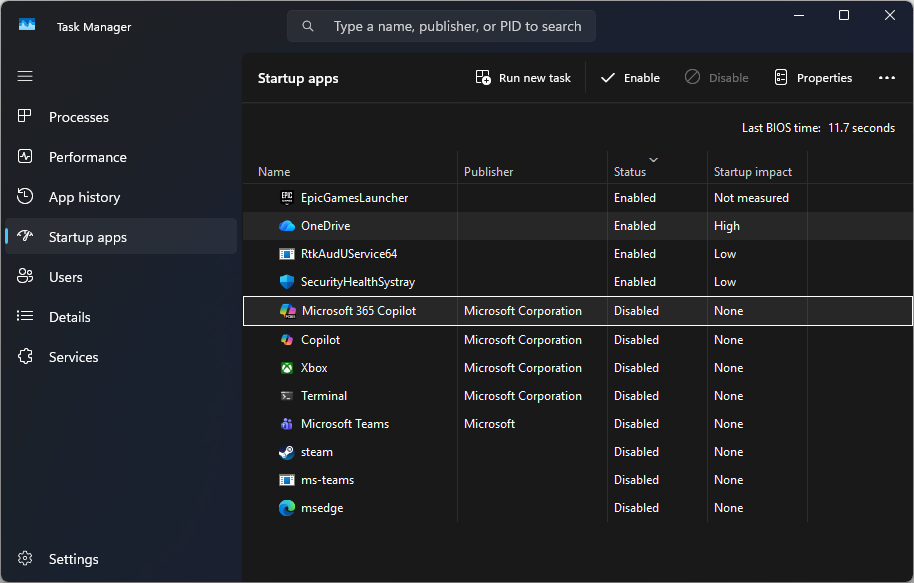Sort by the Status column header
The height and width of the screenshot is (583, 914).
point(630,172)
